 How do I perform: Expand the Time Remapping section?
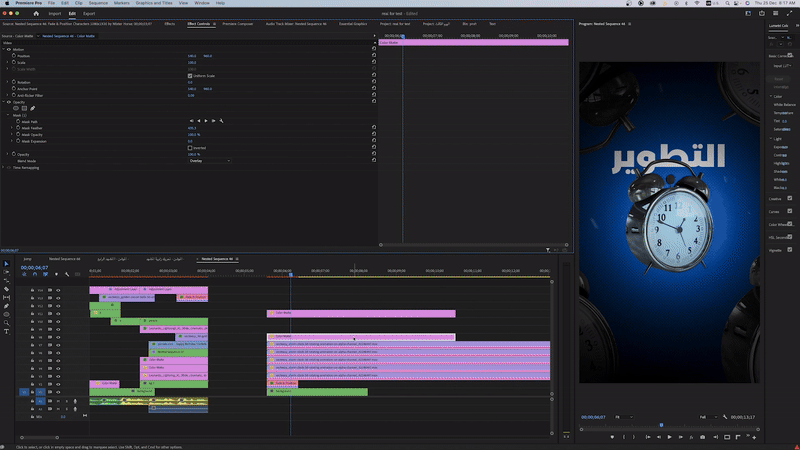(x=4, y=168)
